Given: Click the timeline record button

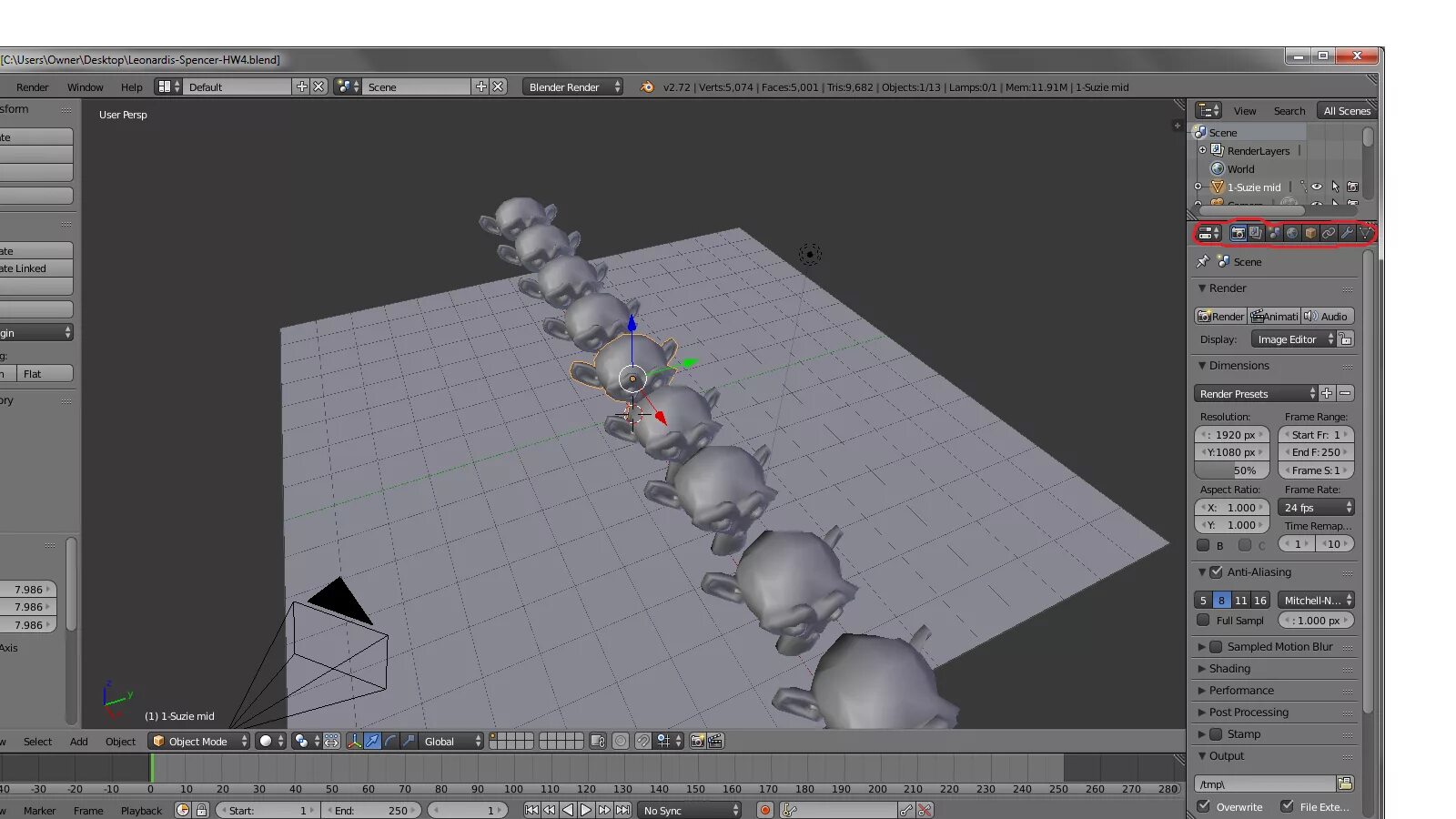Looking at the screenshot, I should pyautogui.click(x=765, y=810).
